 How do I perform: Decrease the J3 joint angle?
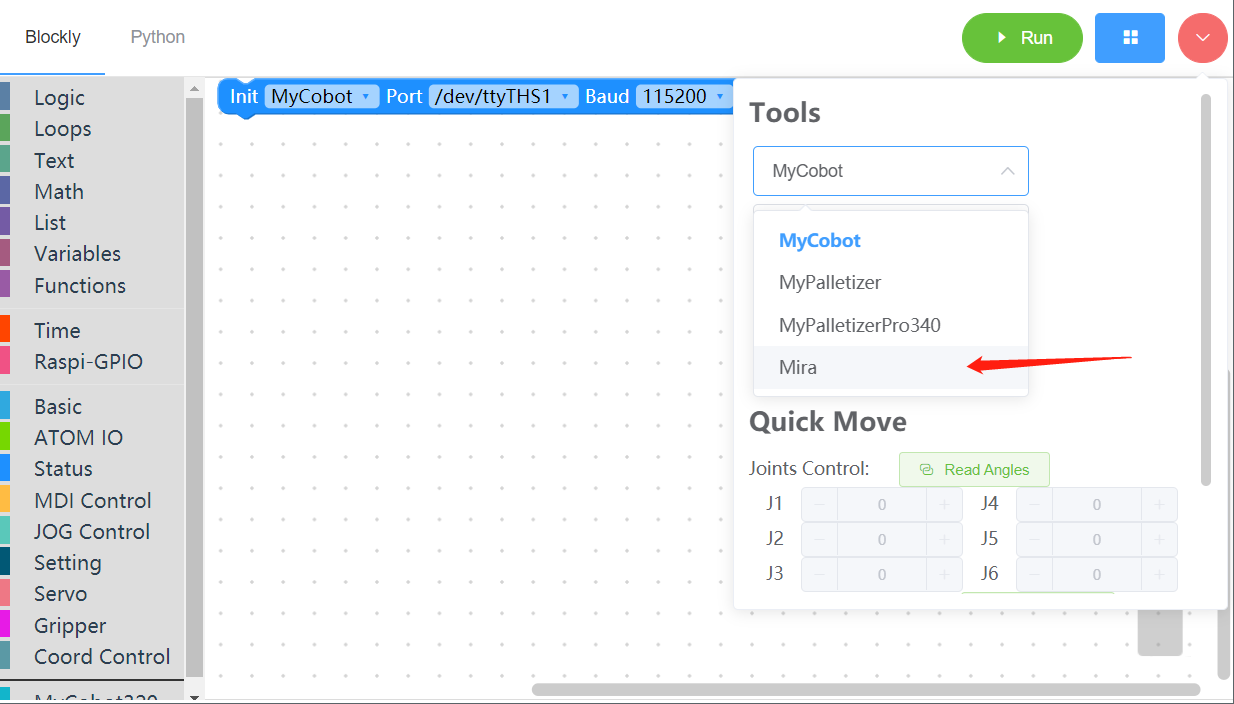pyautogui.click(x=819, y=574)
